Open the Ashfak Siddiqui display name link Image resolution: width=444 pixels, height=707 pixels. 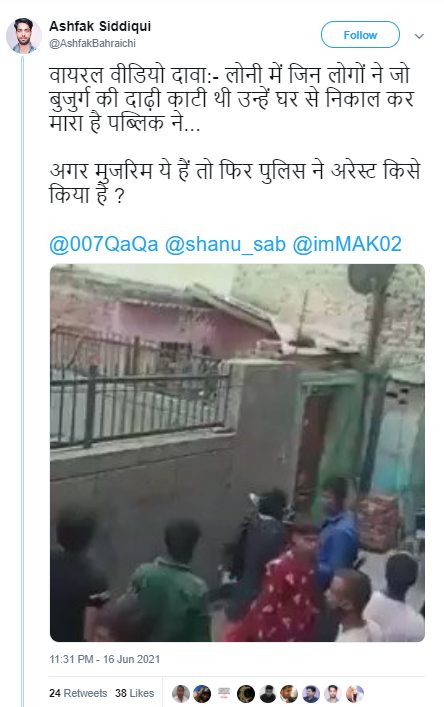coord(100,27)
